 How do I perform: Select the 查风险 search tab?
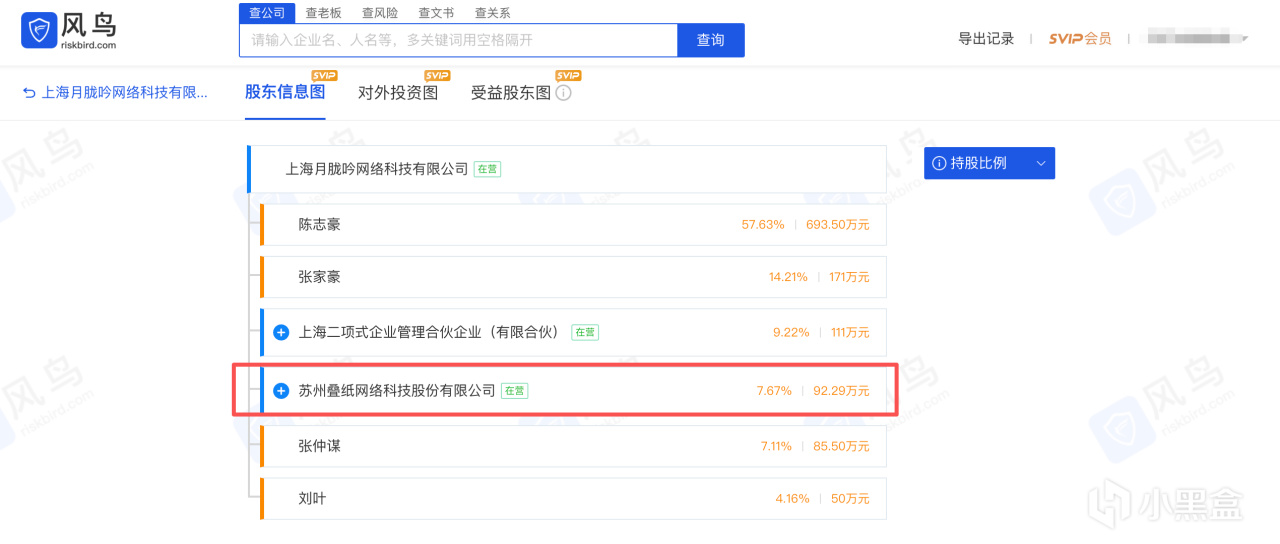379,13
